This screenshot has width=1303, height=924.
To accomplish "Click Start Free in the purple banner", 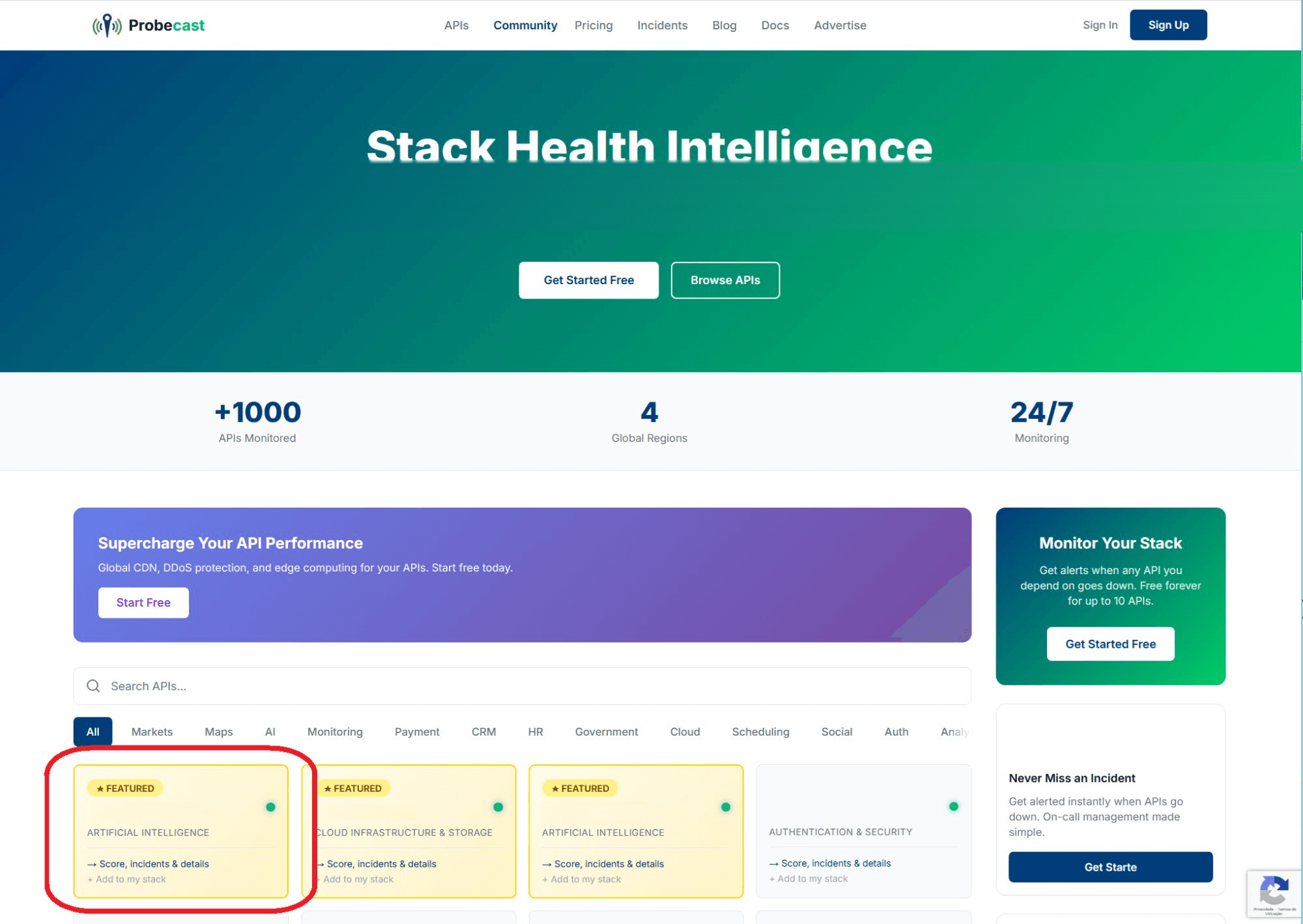I will (x=143, y=602).
